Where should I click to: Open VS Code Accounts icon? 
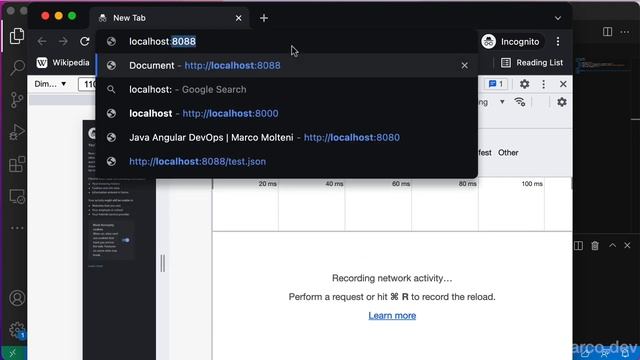tap(17, 298)
